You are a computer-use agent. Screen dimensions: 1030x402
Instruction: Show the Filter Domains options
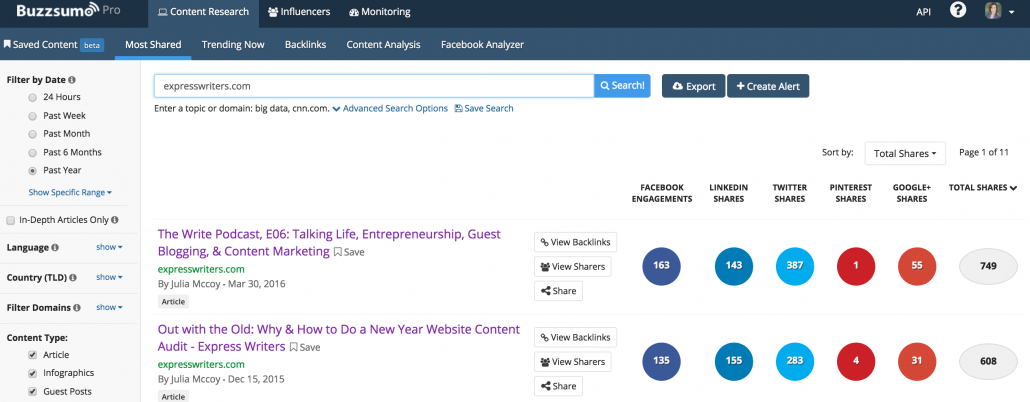tap(109, 307)
